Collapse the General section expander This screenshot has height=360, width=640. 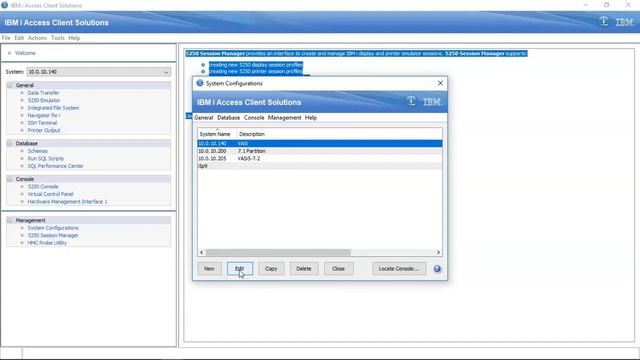coord(10,85)
